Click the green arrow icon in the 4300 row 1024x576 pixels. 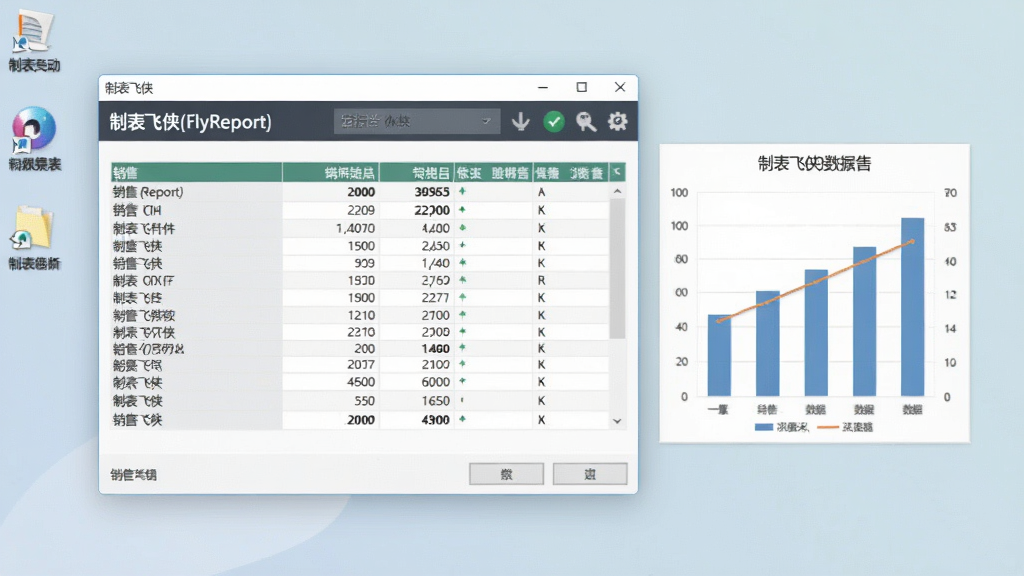pyautogui.click(x=462, y=419)
